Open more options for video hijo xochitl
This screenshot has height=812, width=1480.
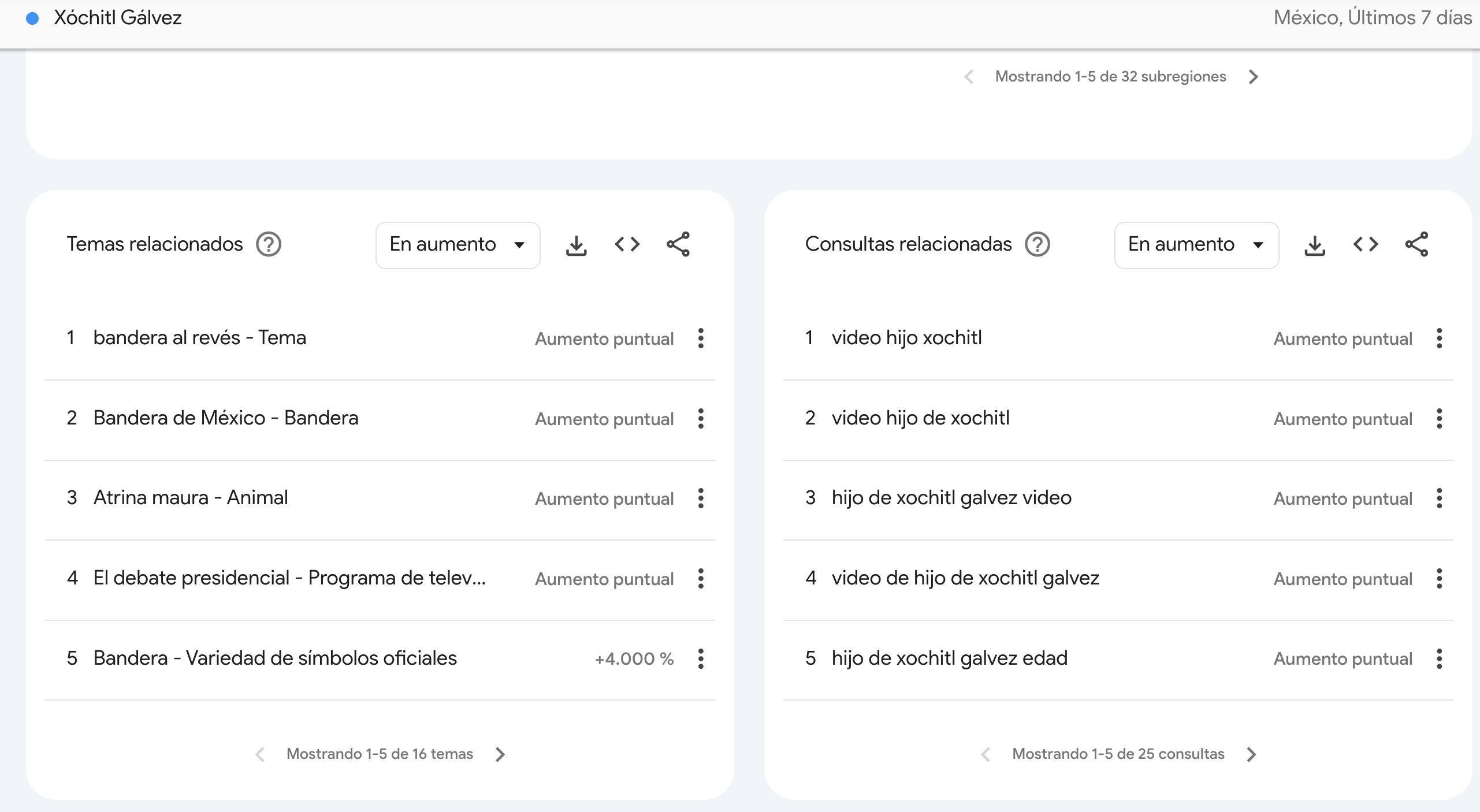click(1439, 338)
